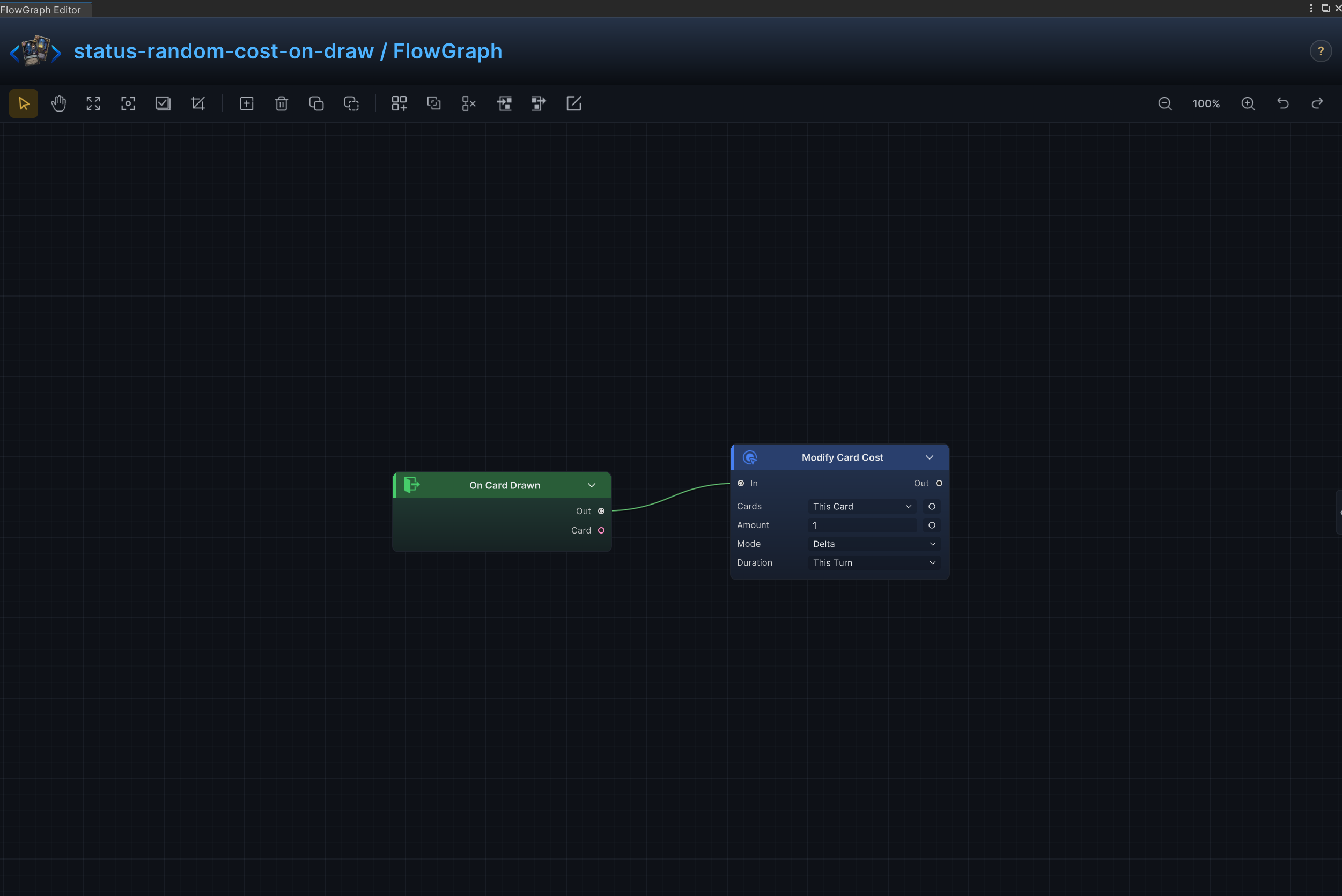The height and width of the screenshot is (896, 1342).
Task: Click the Modify Card Cost Out port
Action: tap(939, 484)
